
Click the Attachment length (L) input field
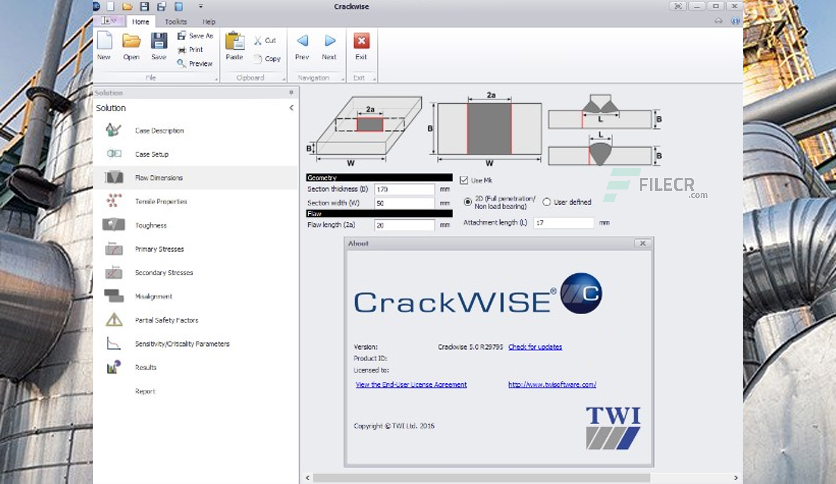tap(564, 223)
